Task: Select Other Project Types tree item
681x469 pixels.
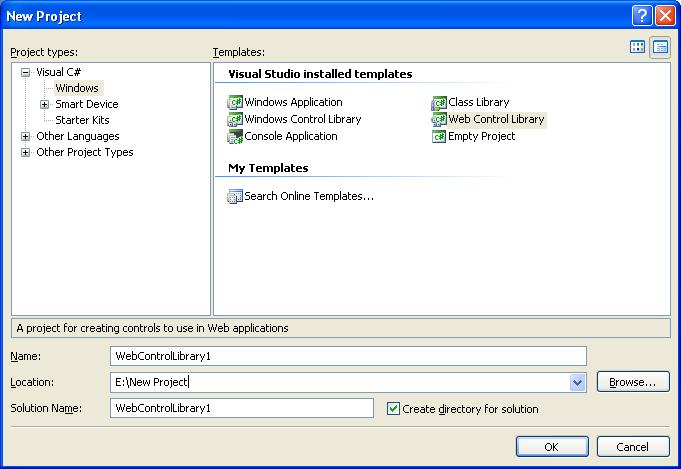Action: 85,152
